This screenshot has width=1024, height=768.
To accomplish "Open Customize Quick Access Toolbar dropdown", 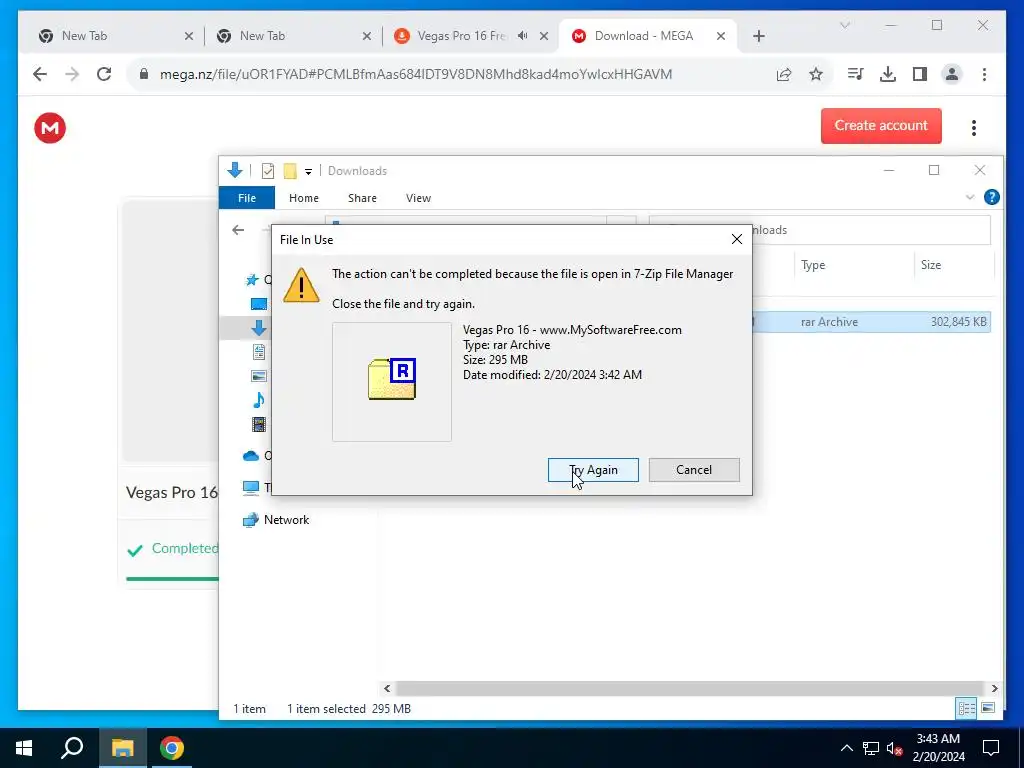I will 308,172.
